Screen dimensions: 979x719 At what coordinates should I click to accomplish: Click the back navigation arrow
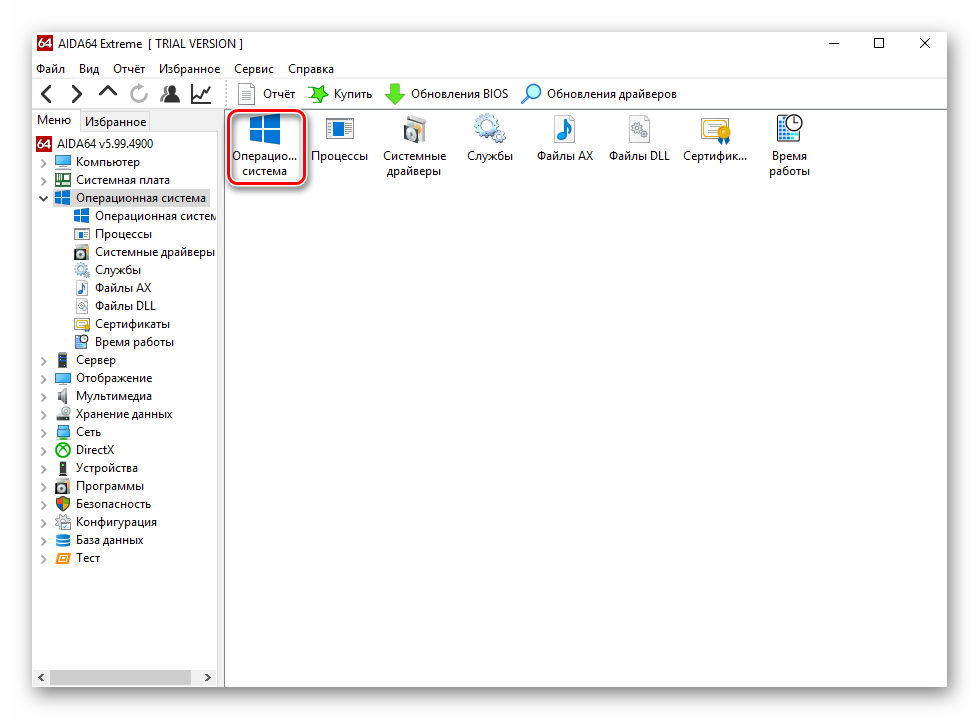pos(46,94)
